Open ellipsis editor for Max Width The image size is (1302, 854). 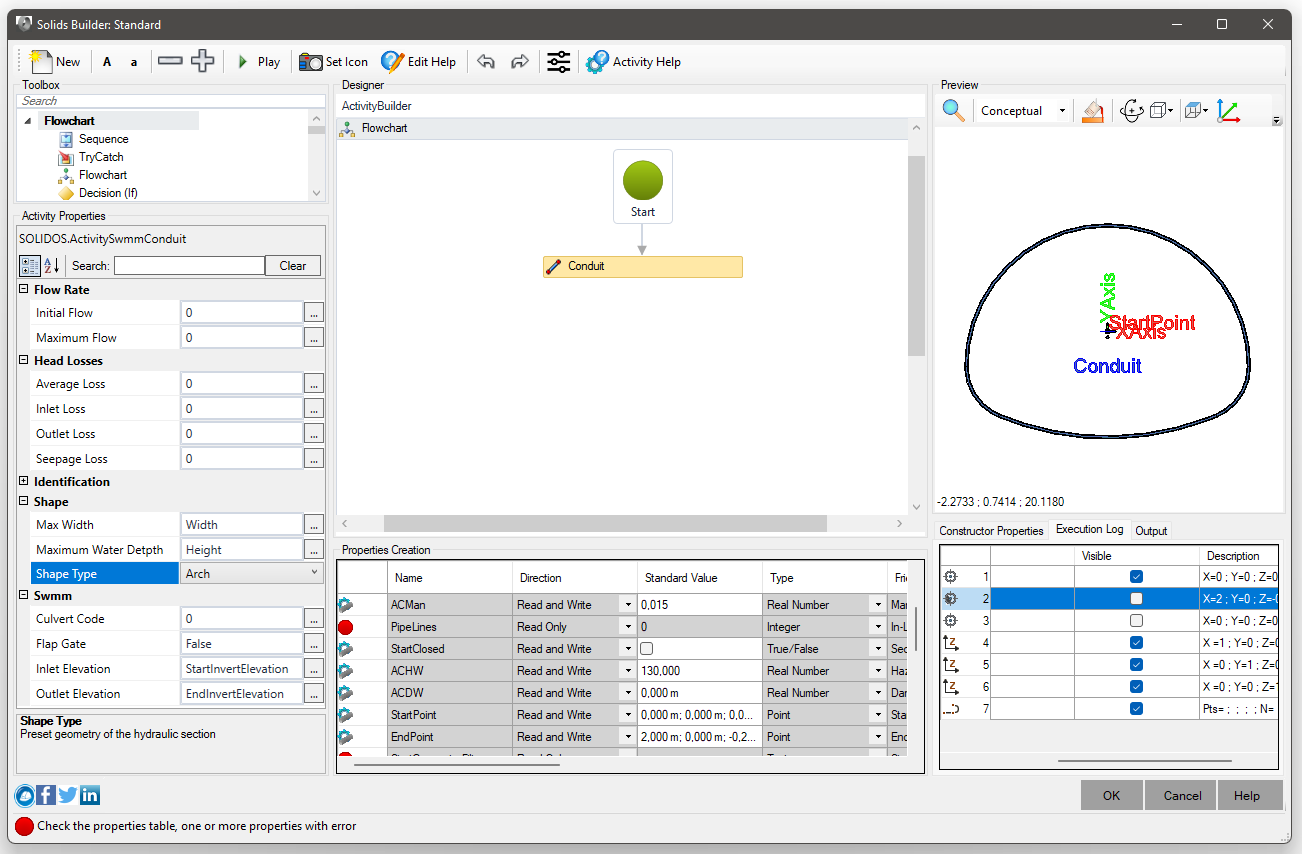[x=314, y=525]
